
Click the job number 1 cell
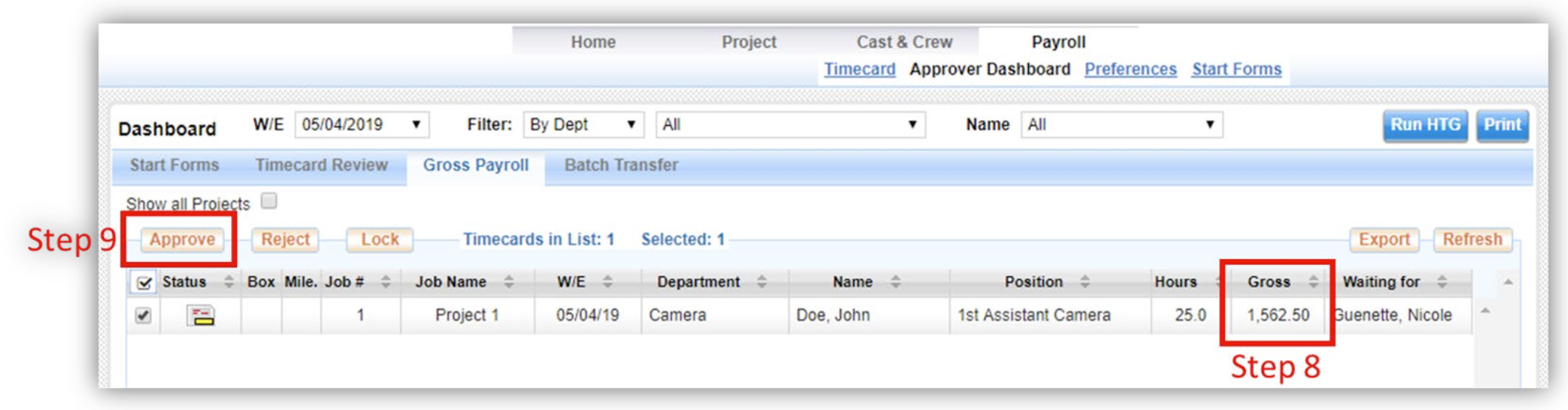tap(360, 315)
